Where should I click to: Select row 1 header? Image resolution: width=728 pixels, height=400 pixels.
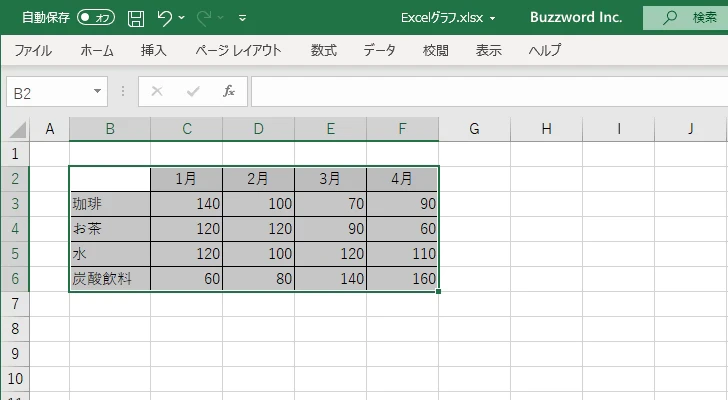point(15,154)
